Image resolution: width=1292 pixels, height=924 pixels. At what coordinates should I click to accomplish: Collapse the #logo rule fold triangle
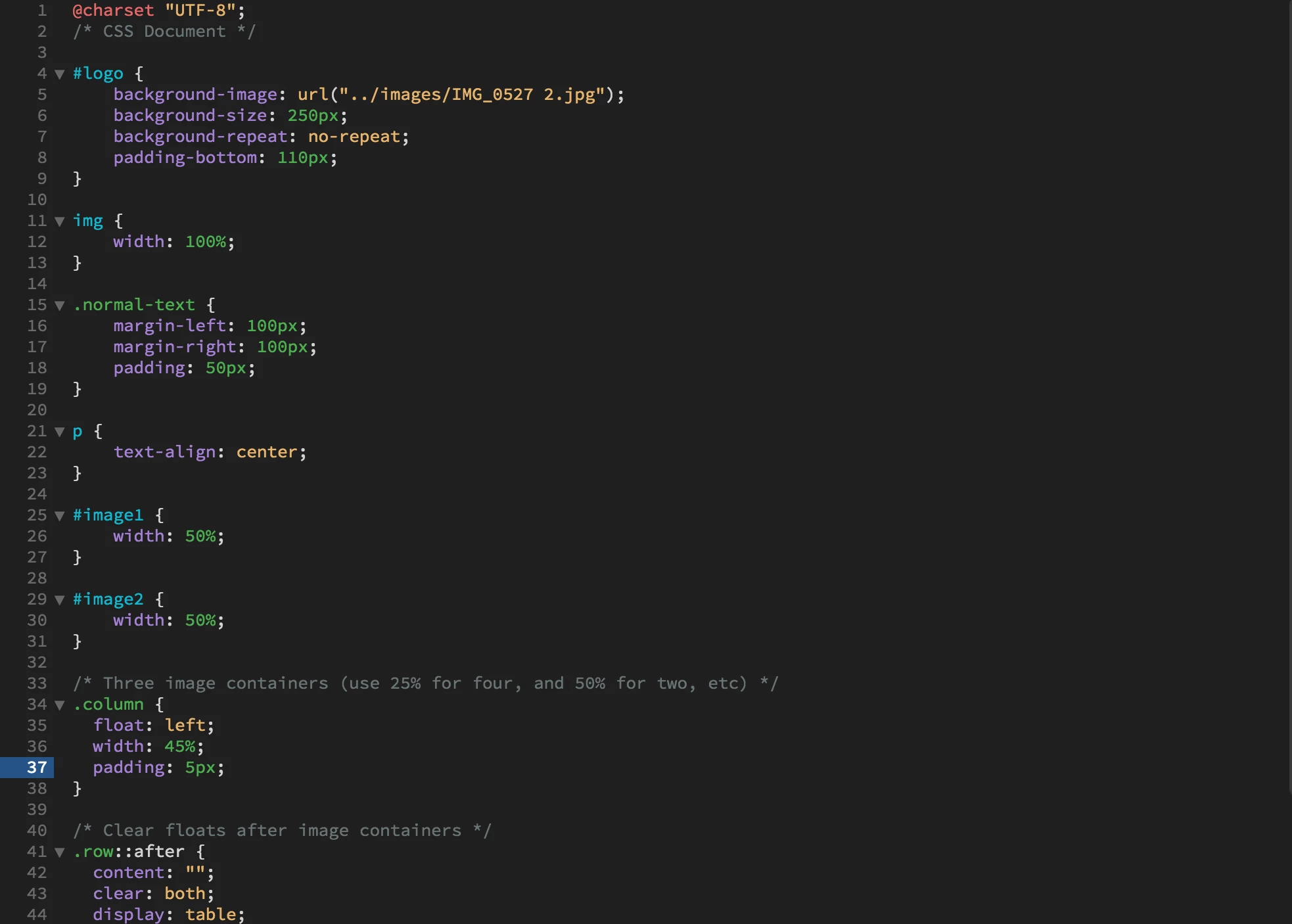60,74
